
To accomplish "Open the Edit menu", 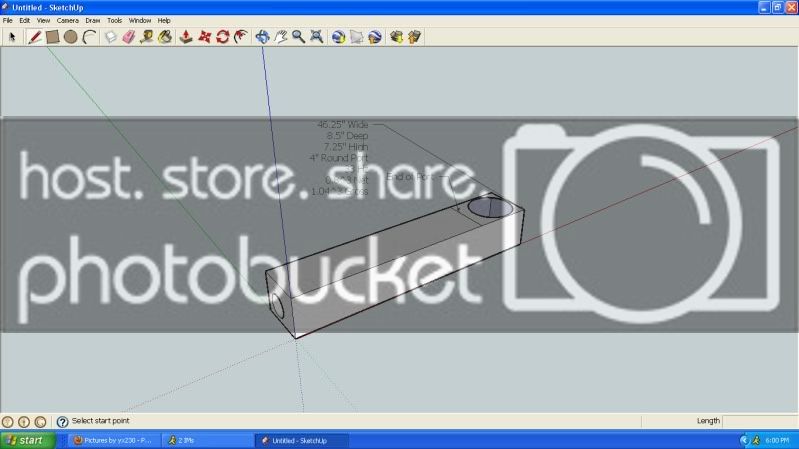I will click(24, 20).
